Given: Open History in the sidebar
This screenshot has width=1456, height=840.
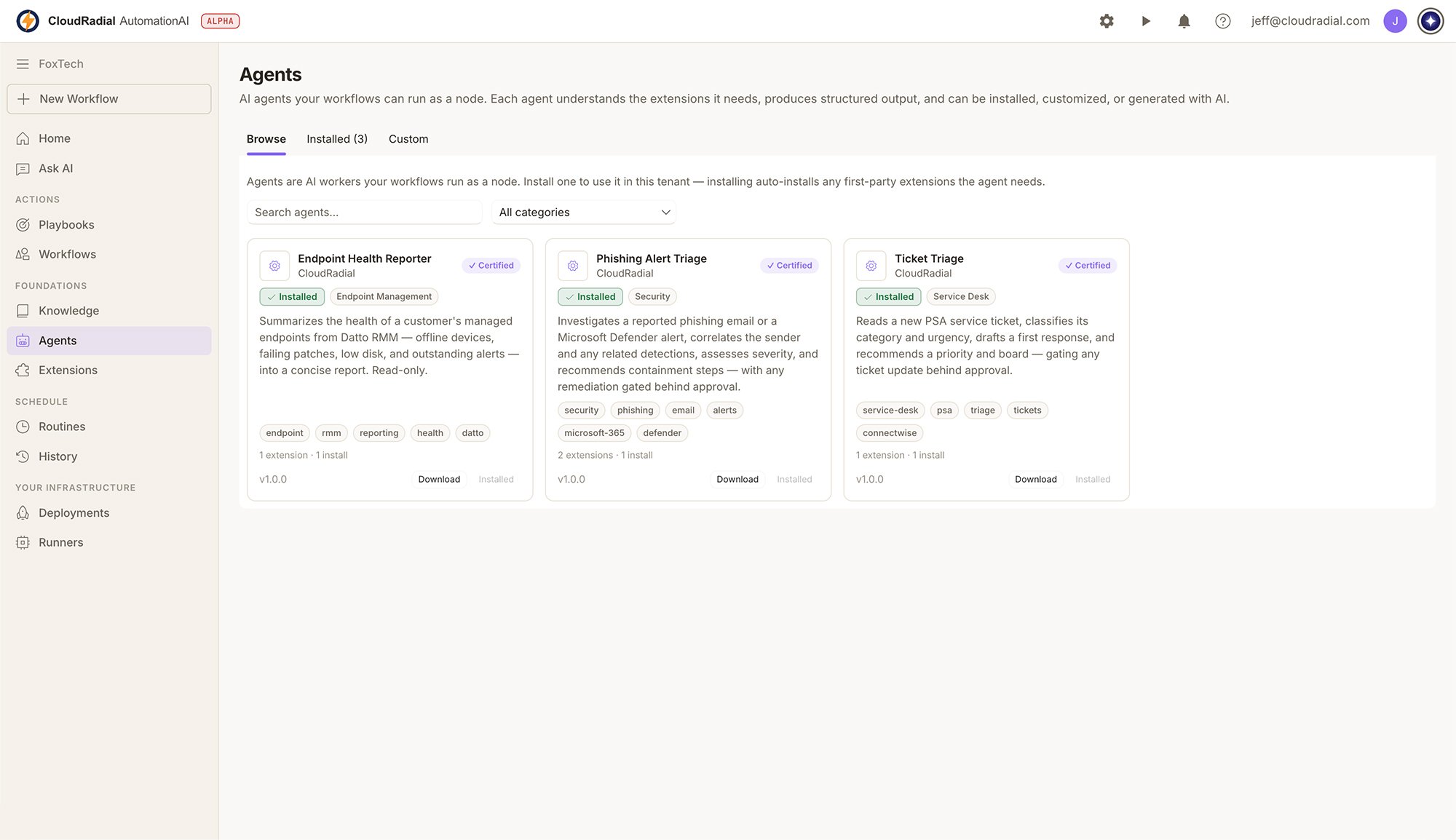Looking at the screenshot, I should pos(109,456).
